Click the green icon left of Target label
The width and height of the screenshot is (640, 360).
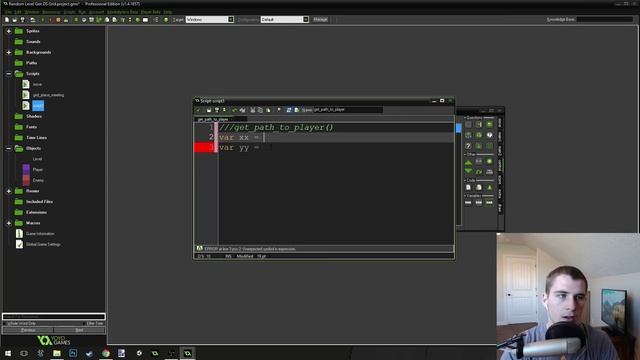click(166, 20)
